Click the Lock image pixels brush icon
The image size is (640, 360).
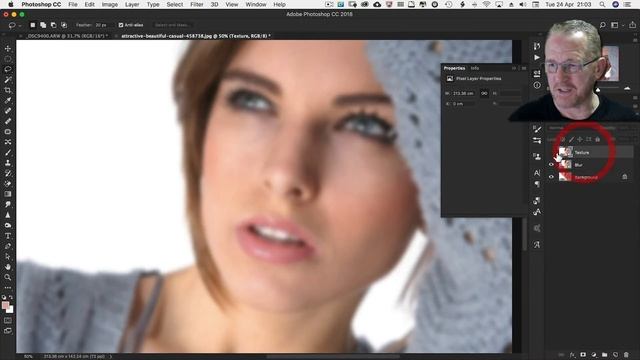click(x=571, y=139)
